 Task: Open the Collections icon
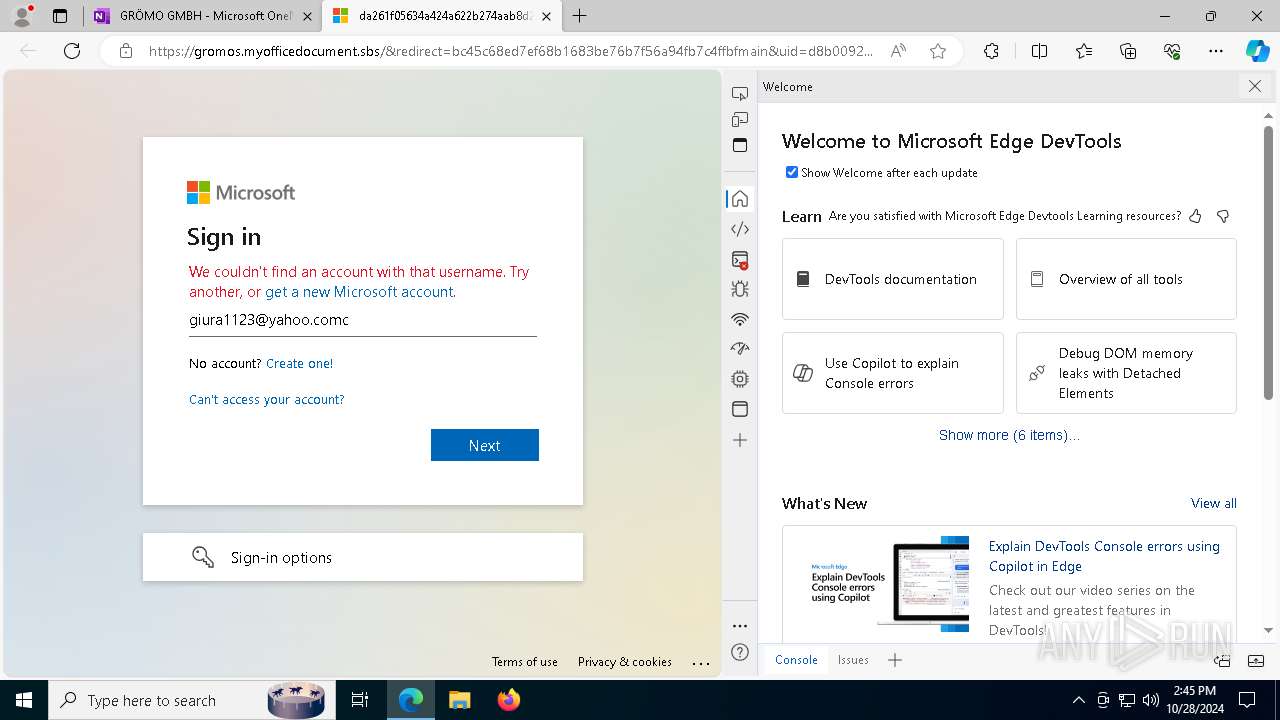point(1128,51)
